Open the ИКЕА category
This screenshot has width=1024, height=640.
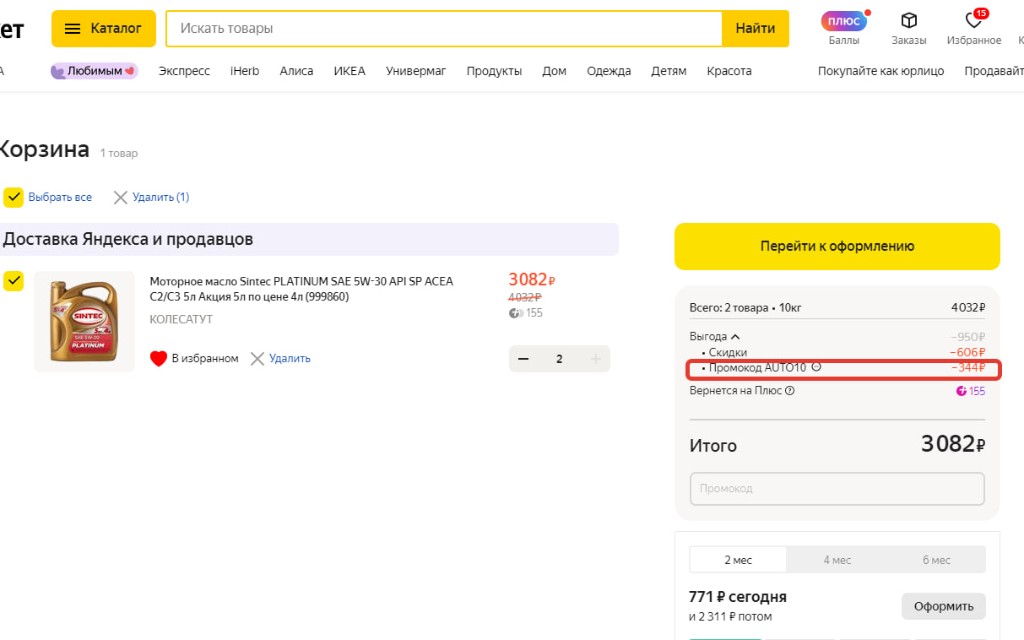coord(349,71)
